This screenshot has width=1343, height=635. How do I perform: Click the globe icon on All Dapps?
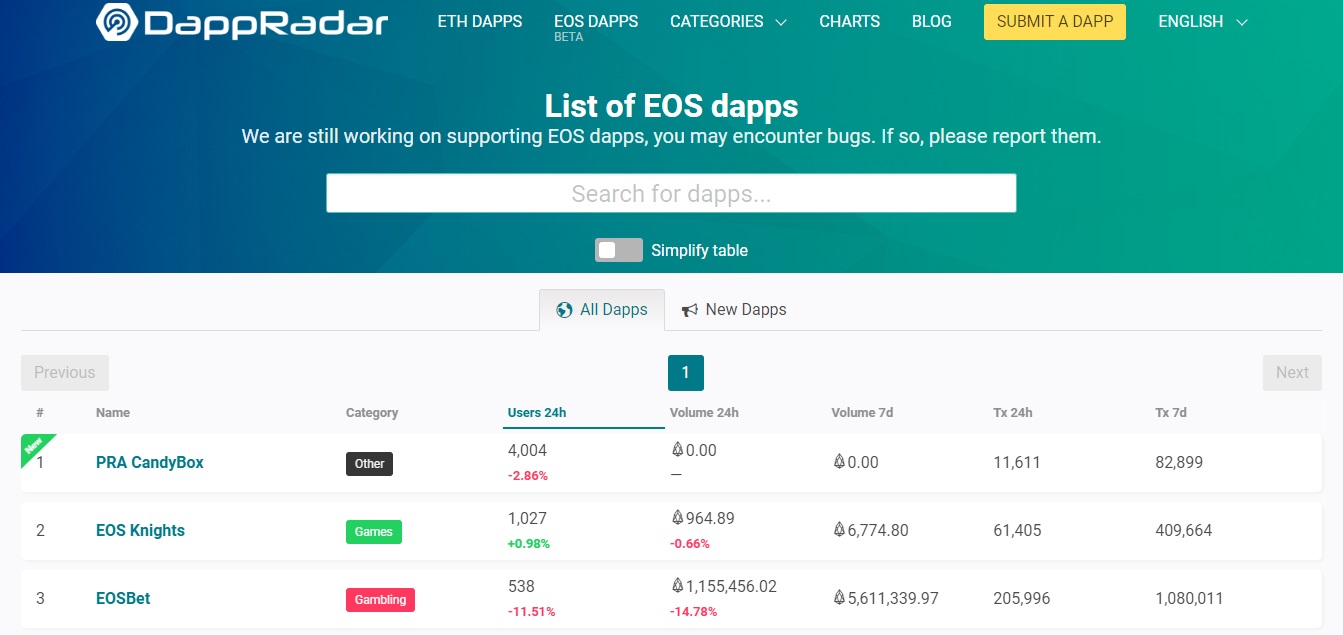pyautogui.click(x=565, y=310)
